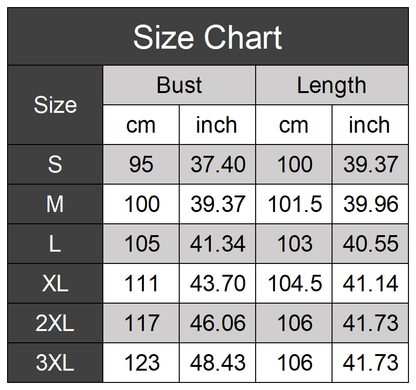Click the S size row label
Screen dimensions: 416x390
coord(55,164)
